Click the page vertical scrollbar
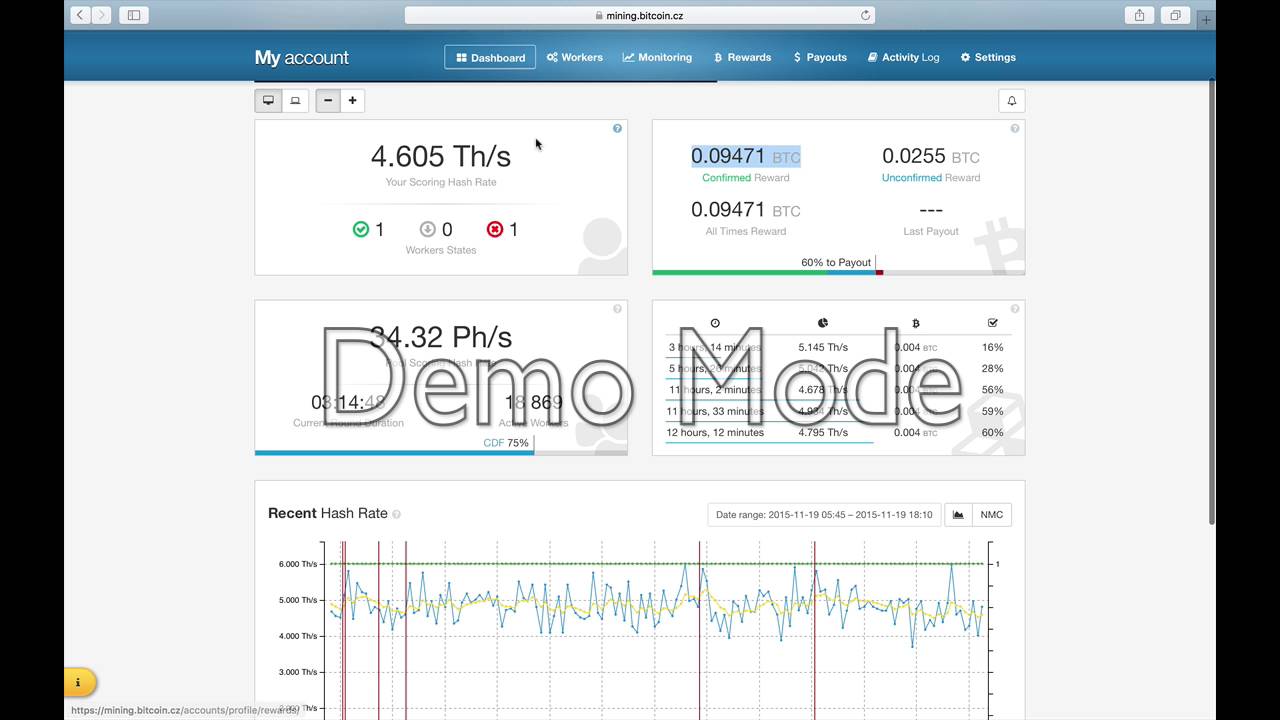Viewport: 1280px width, 720px height. tap(1212, 300)
